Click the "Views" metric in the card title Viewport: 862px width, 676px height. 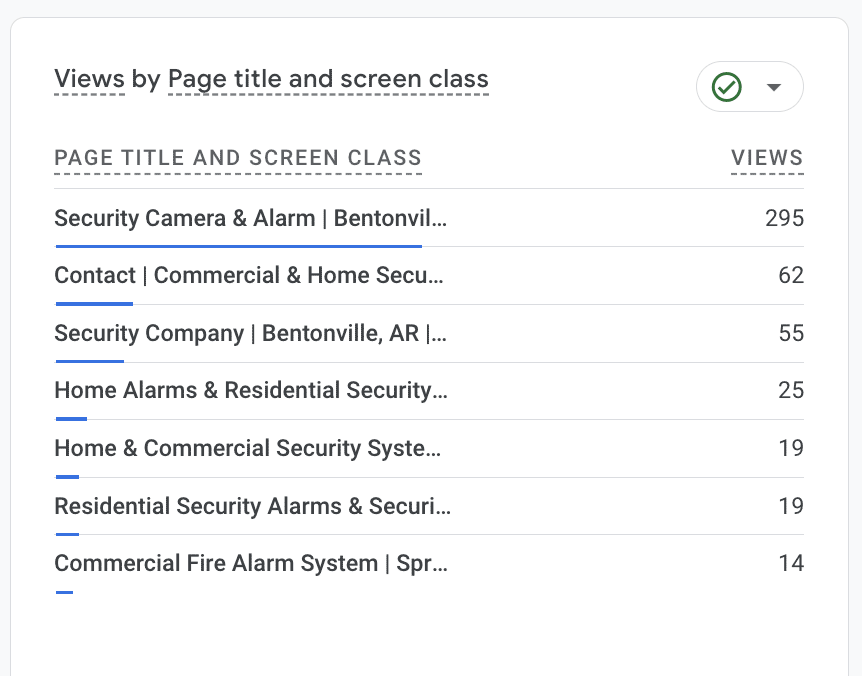[x=90, y=79]
